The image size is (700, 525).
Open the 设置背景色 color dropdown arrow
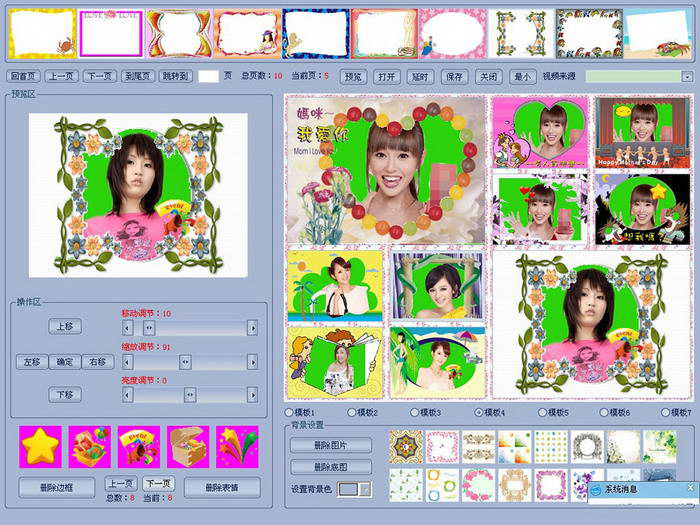(366, 490)
